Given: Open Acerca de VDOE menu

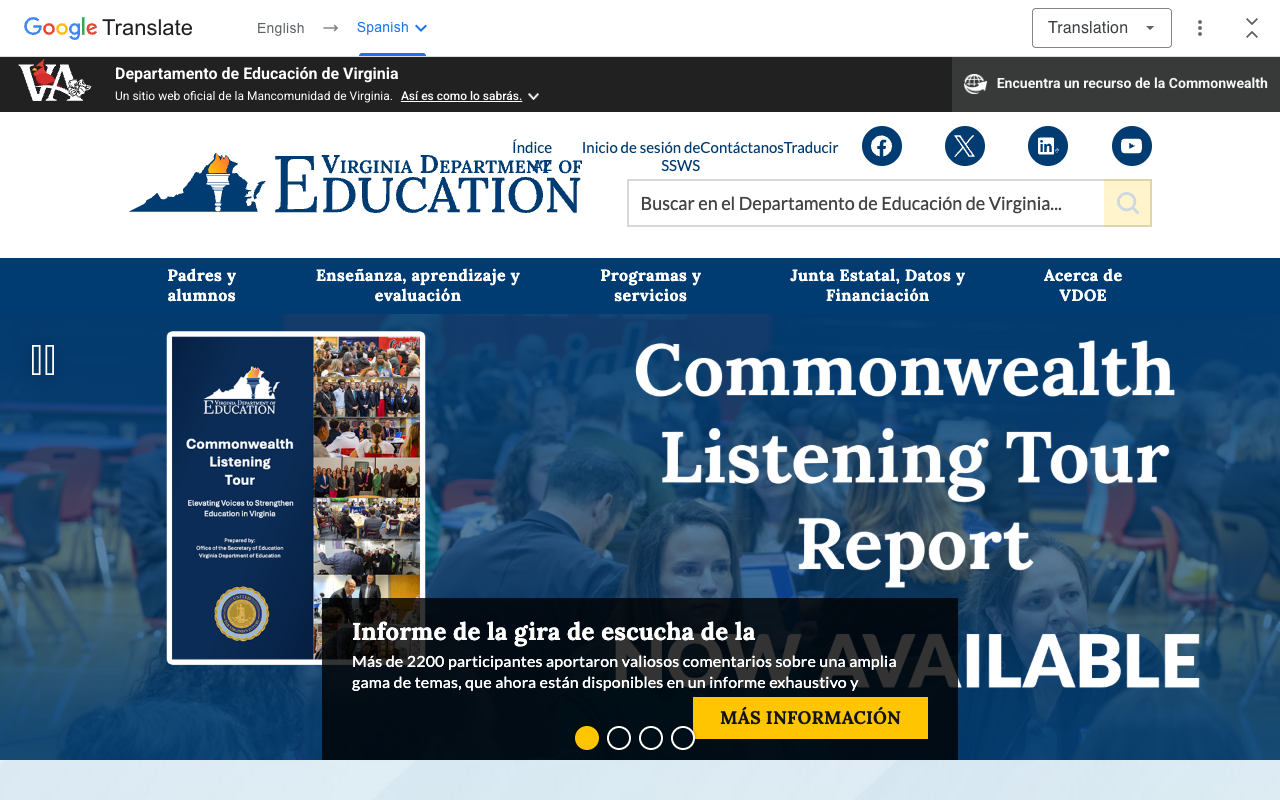Looking at the screenshot, I should [1083, 286].
